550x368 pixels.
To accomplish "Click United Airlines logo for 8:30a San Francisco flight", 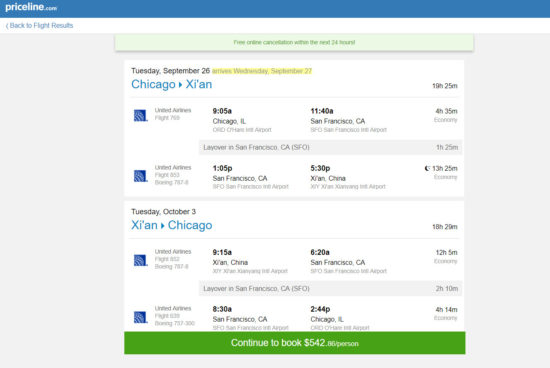I will (x=141, y=317).
